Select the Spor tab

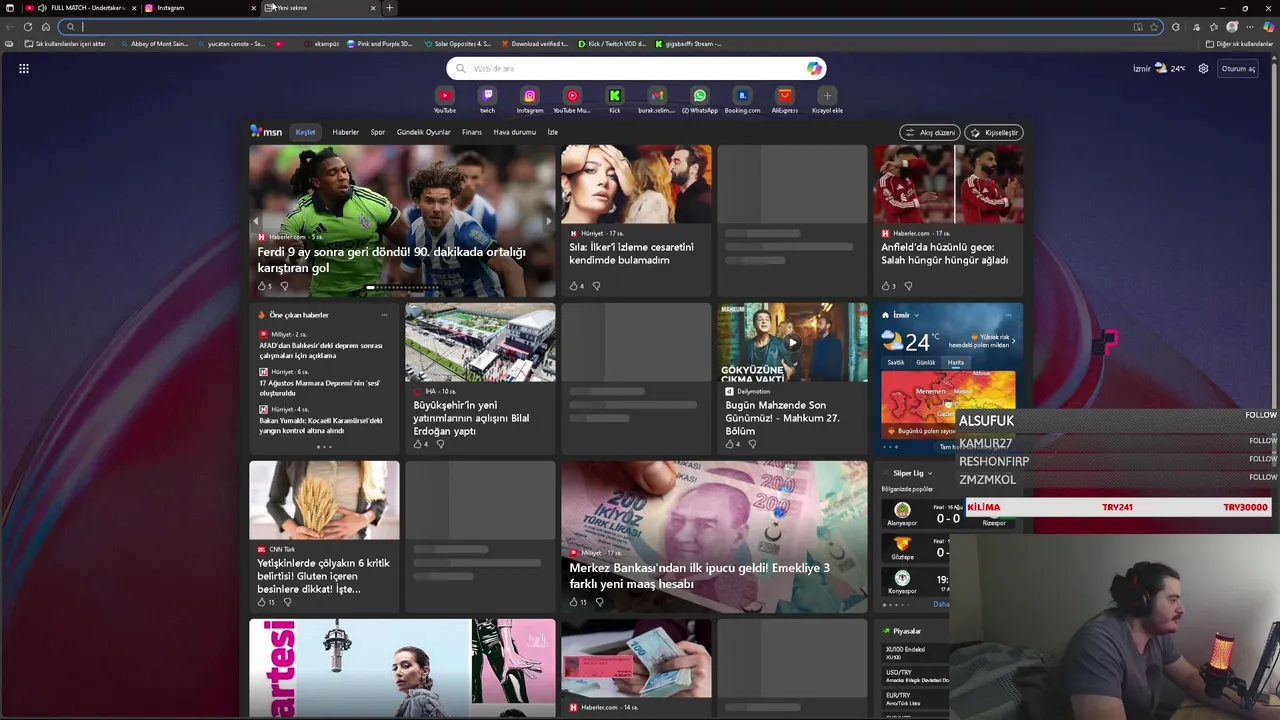[x=378, y=132]
